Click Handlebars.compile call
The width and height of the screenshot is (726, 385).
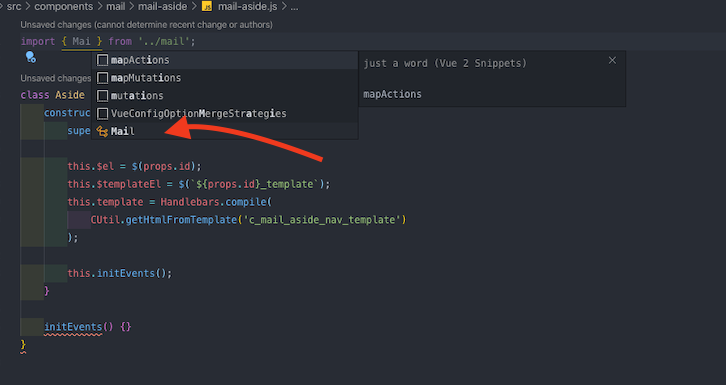(x=216, y=202)
